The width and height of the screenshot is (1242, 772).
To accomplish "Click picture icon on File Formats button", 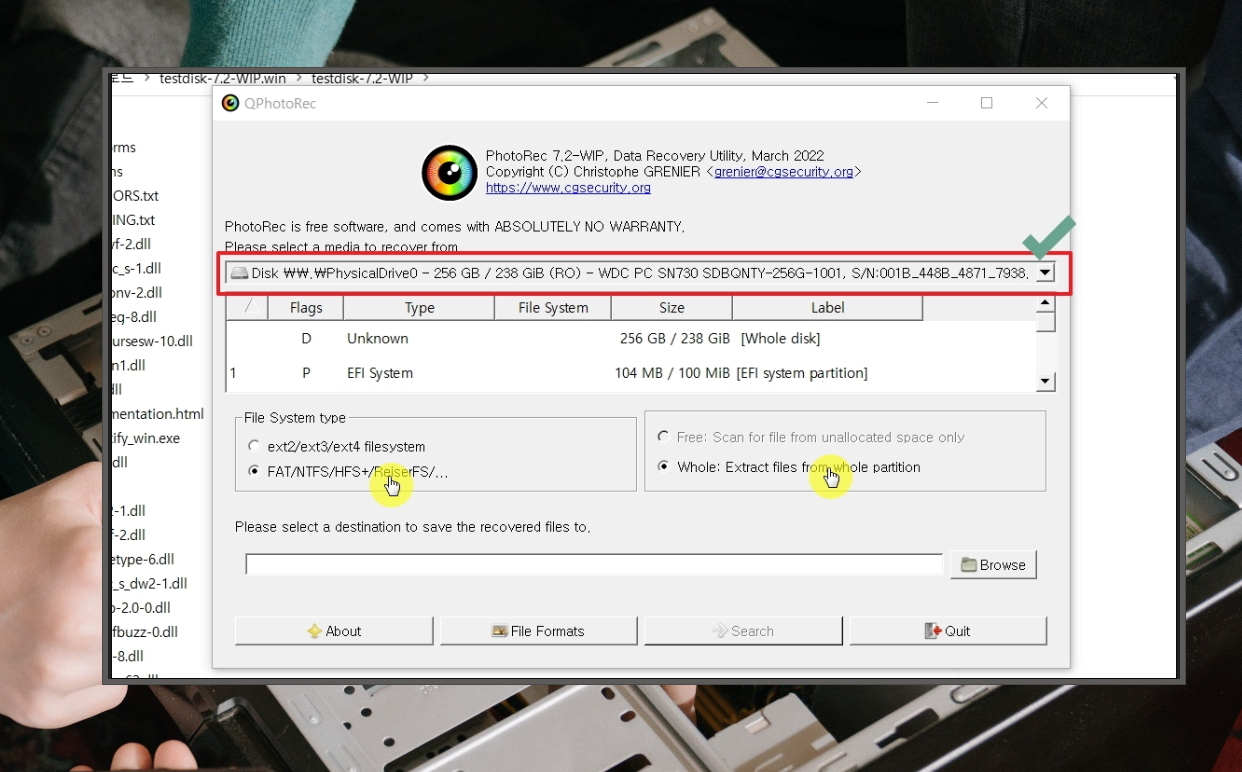I will (x=499, y=631).
